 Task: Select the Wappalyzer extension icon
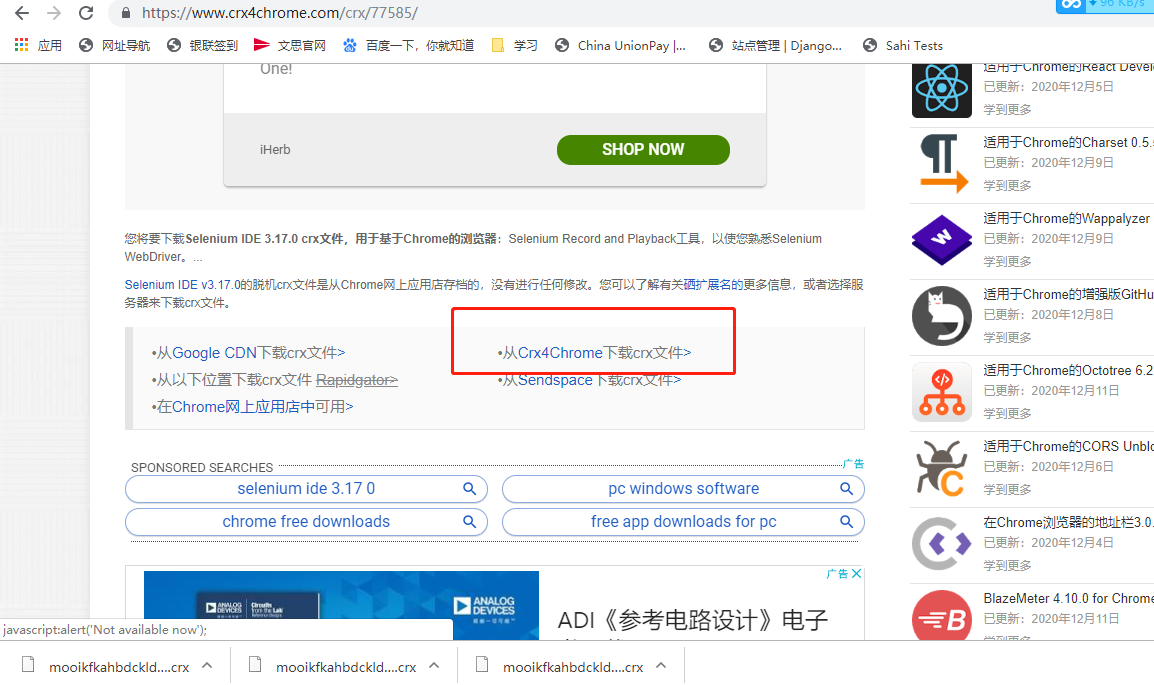[x=941, y=240]
